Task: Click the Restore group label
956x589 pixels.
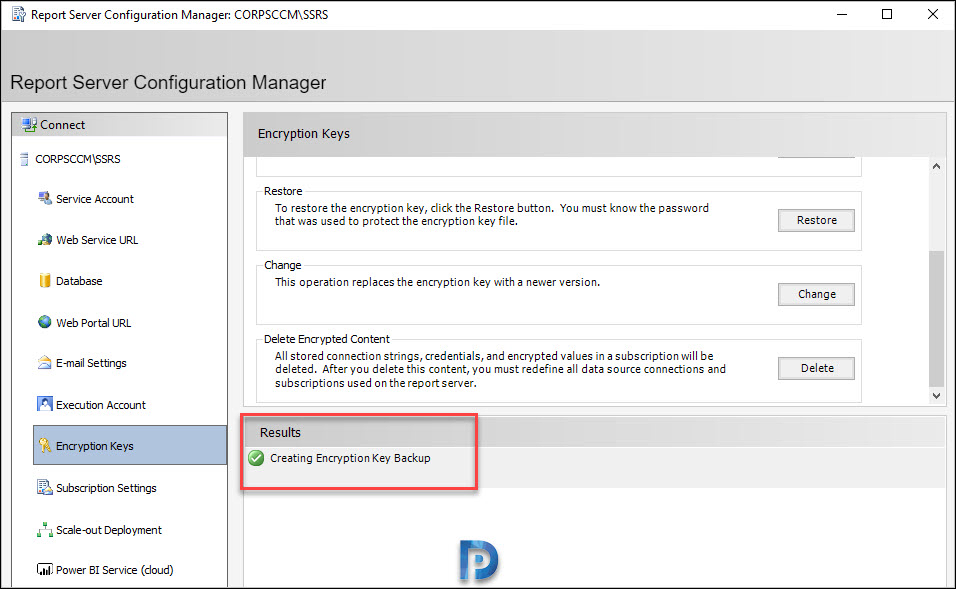Action: 283,191
